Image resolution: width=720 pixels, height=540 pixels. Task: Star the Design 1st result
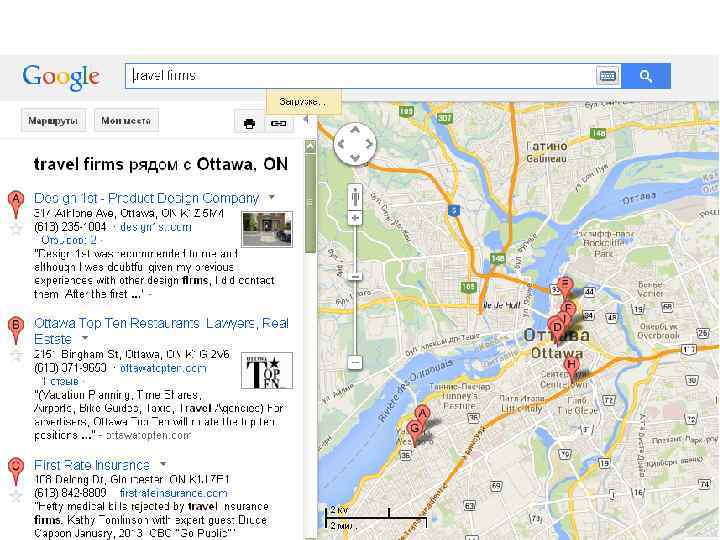point(17,229)
